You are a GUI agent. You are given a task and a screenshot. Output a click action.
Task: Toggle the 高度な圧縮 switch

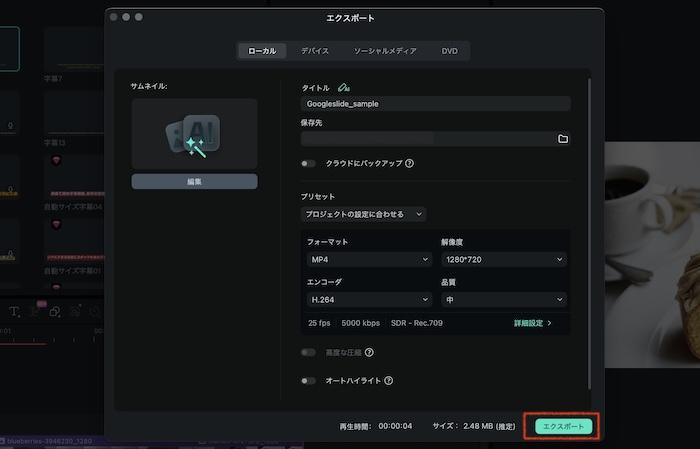(x=308, y=353)
